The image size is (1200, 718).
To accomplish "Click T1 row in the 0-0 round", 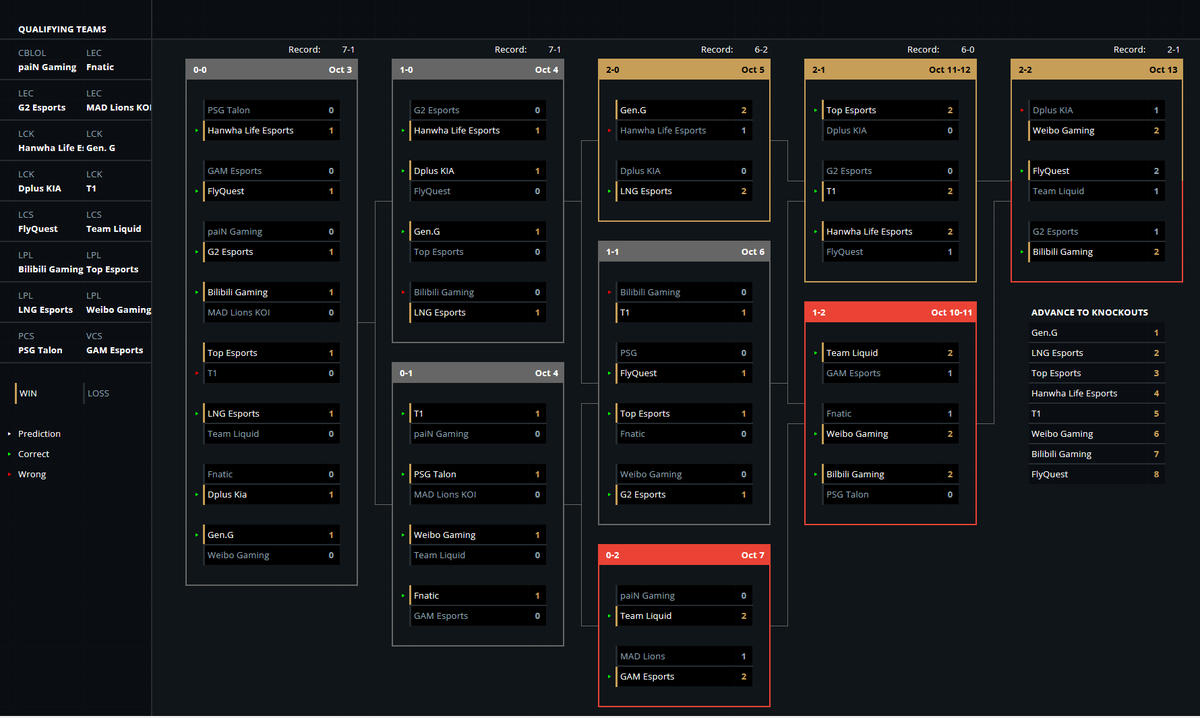I will [270, 373].
